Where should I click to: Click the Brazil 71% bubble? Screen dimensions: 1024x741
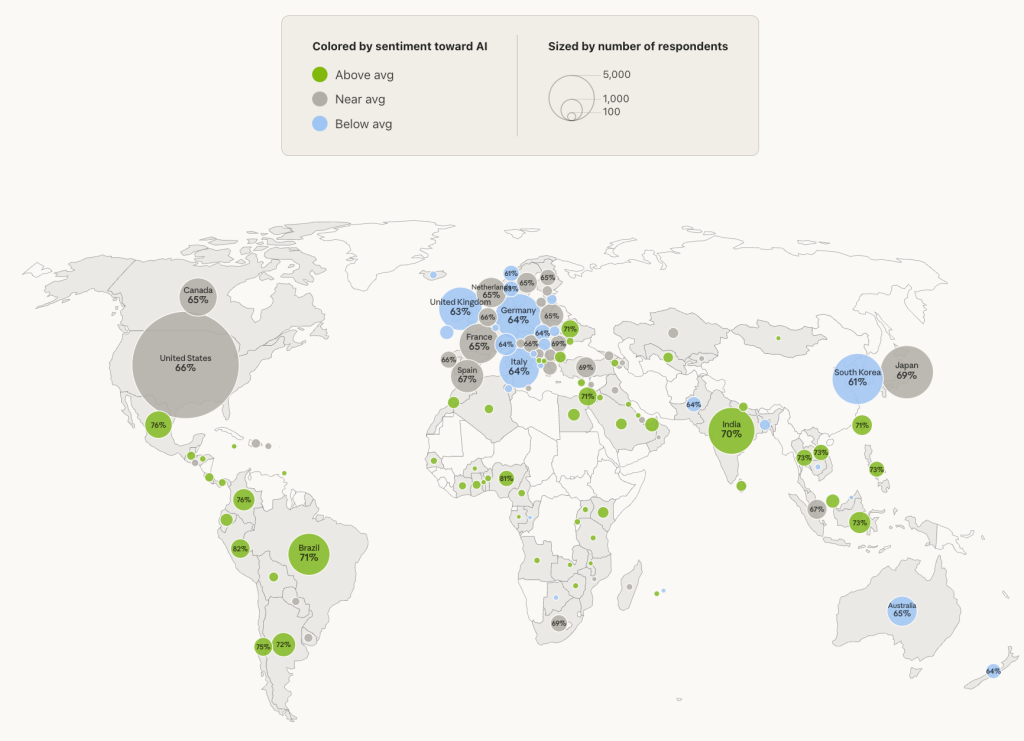(x=309, y=553)
